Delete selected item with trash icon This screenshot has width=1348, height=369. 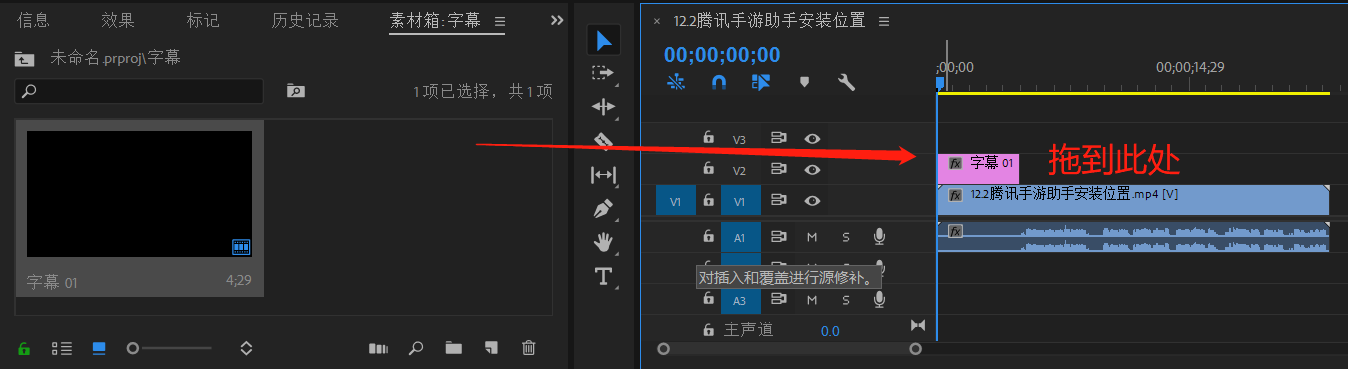(529, 348)
